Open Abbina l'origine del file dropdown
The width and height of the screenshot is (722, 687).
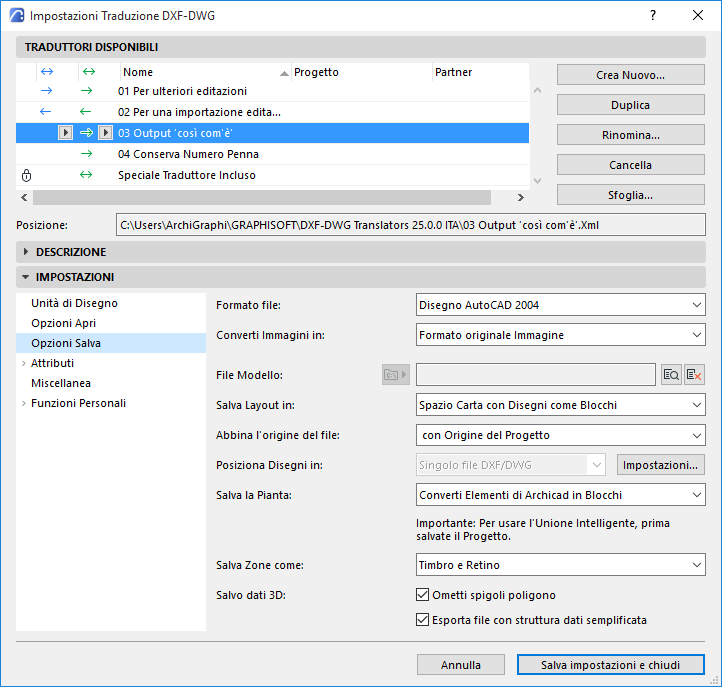pos(560,435)
